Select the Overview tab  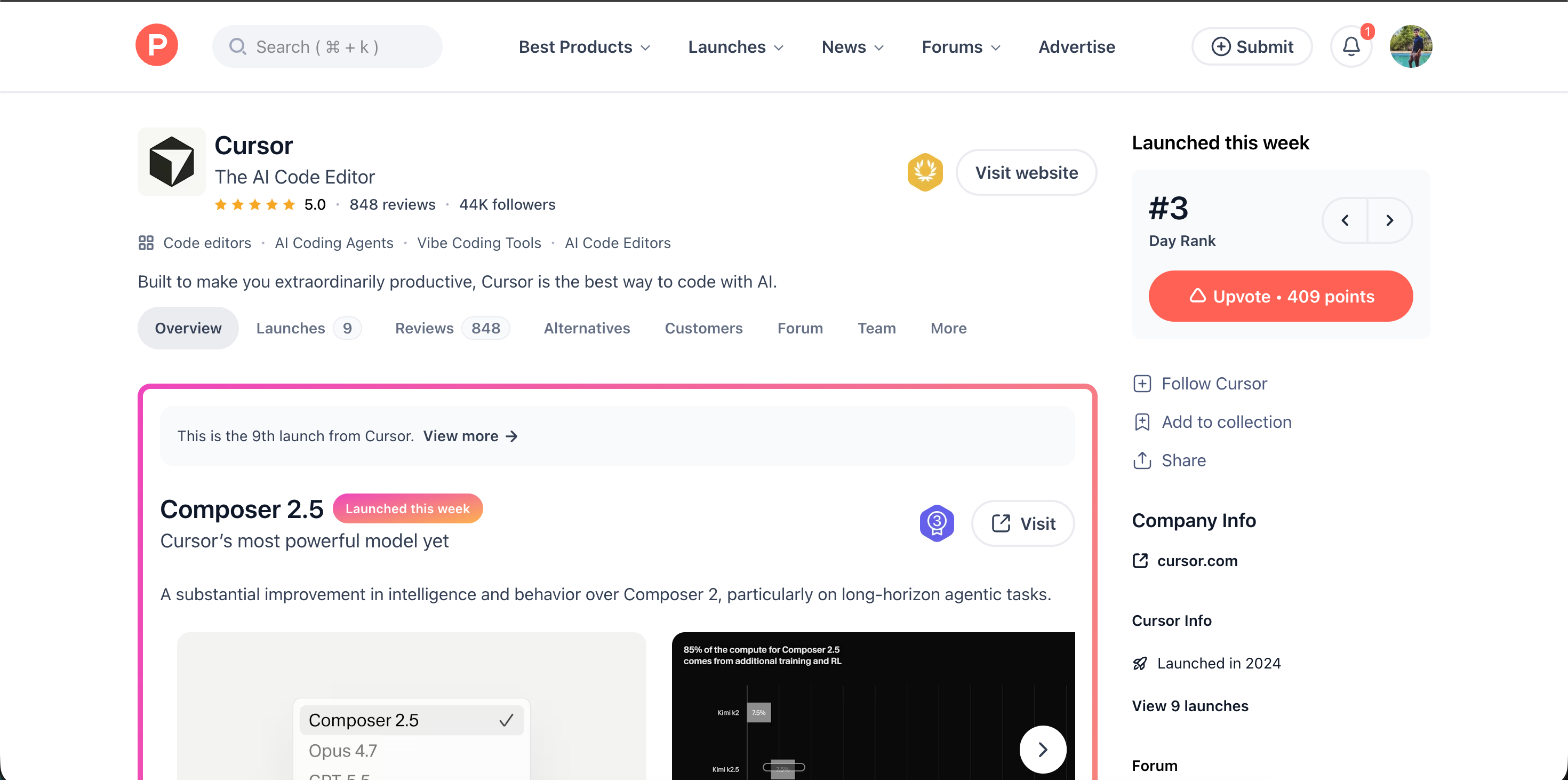tap(188, 328)
